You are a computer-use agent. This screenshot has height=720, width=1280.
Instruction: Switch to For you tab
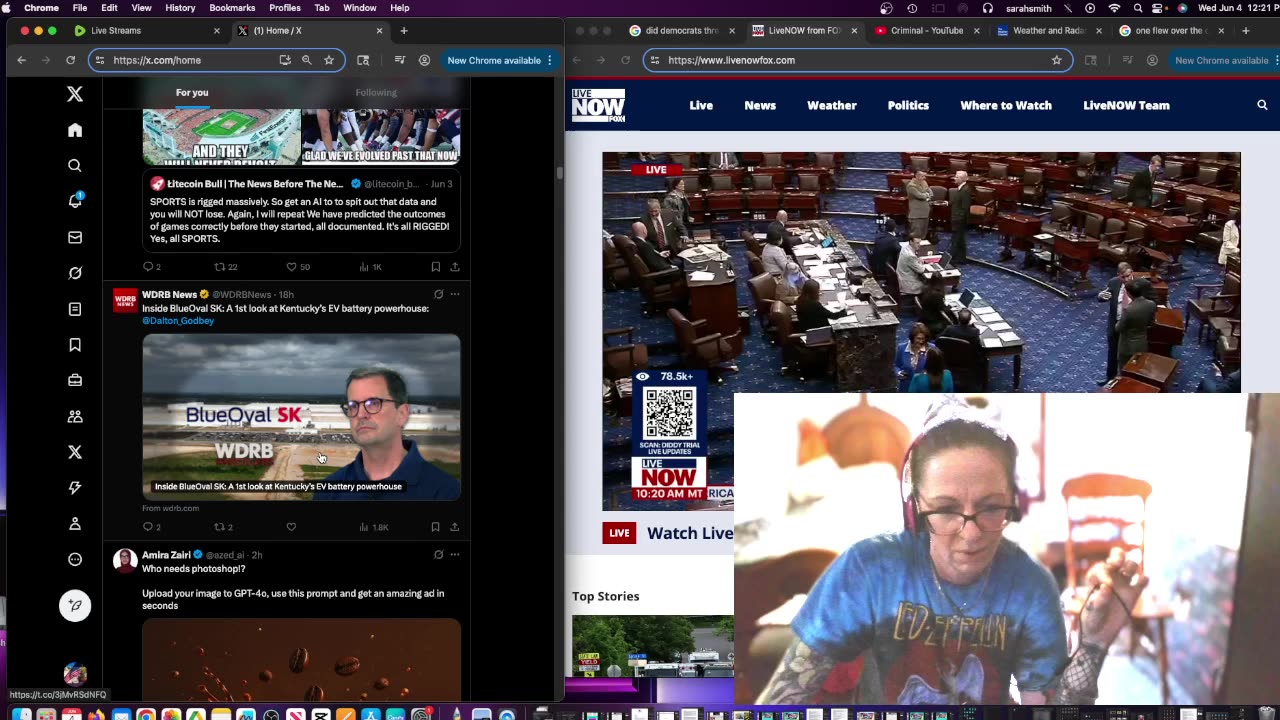click(192, 92)
